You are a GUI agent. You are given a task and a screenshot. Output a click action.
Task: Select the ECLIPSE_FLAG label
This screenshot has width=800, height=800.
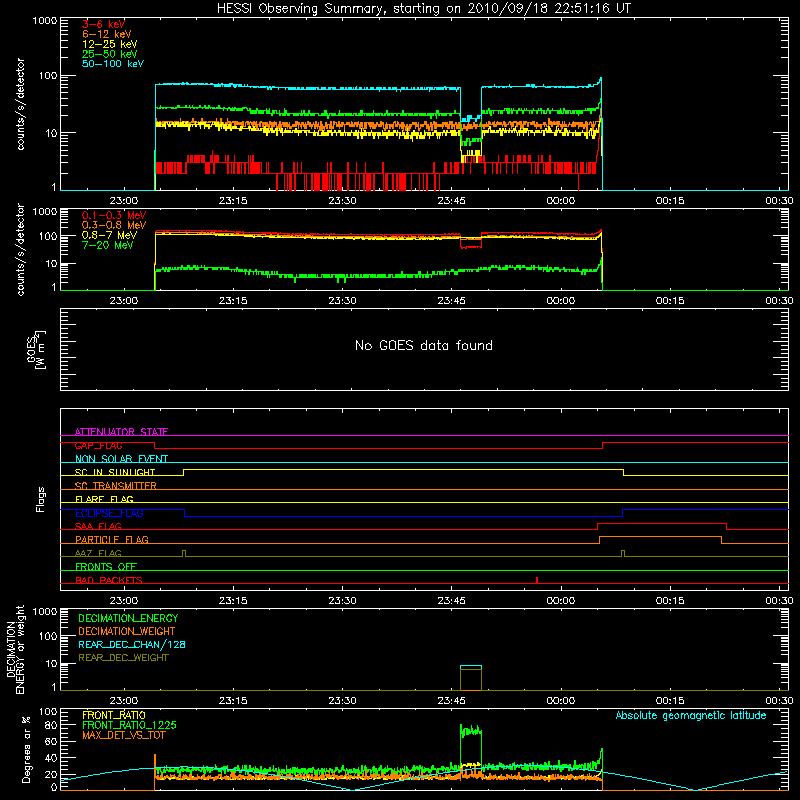tap(109, 513)
